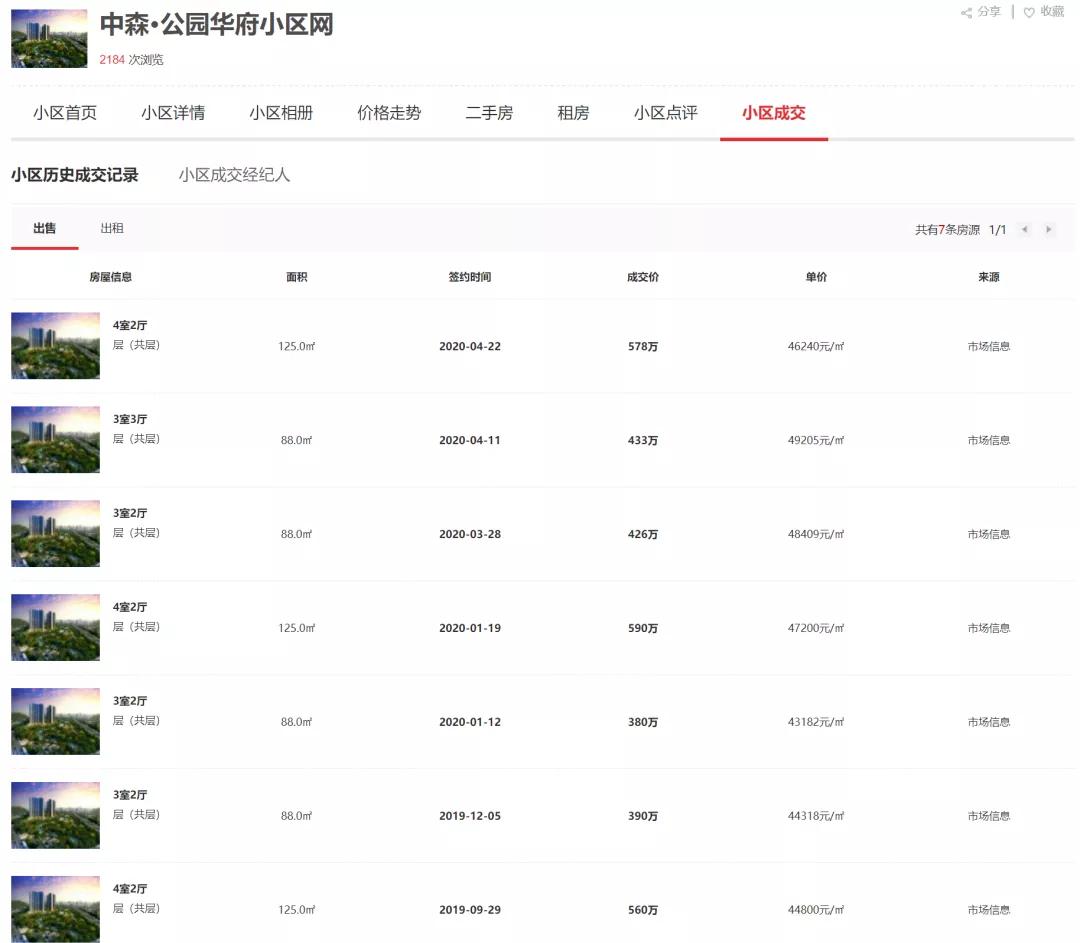Switch to the 小区成交经纪人 section
The height and width of the screenshot is (943, 1080).
pos(234,175)
